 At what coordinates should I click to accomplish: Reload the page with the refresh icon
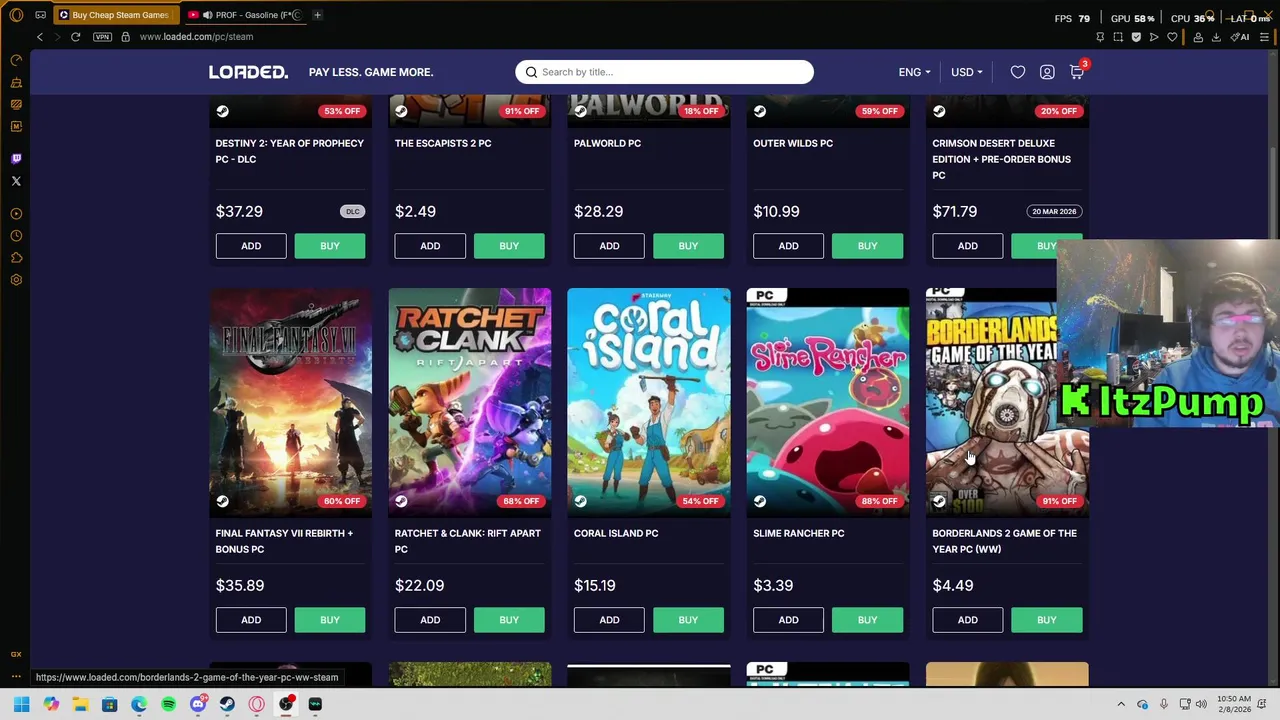click(x=75, y=37)
